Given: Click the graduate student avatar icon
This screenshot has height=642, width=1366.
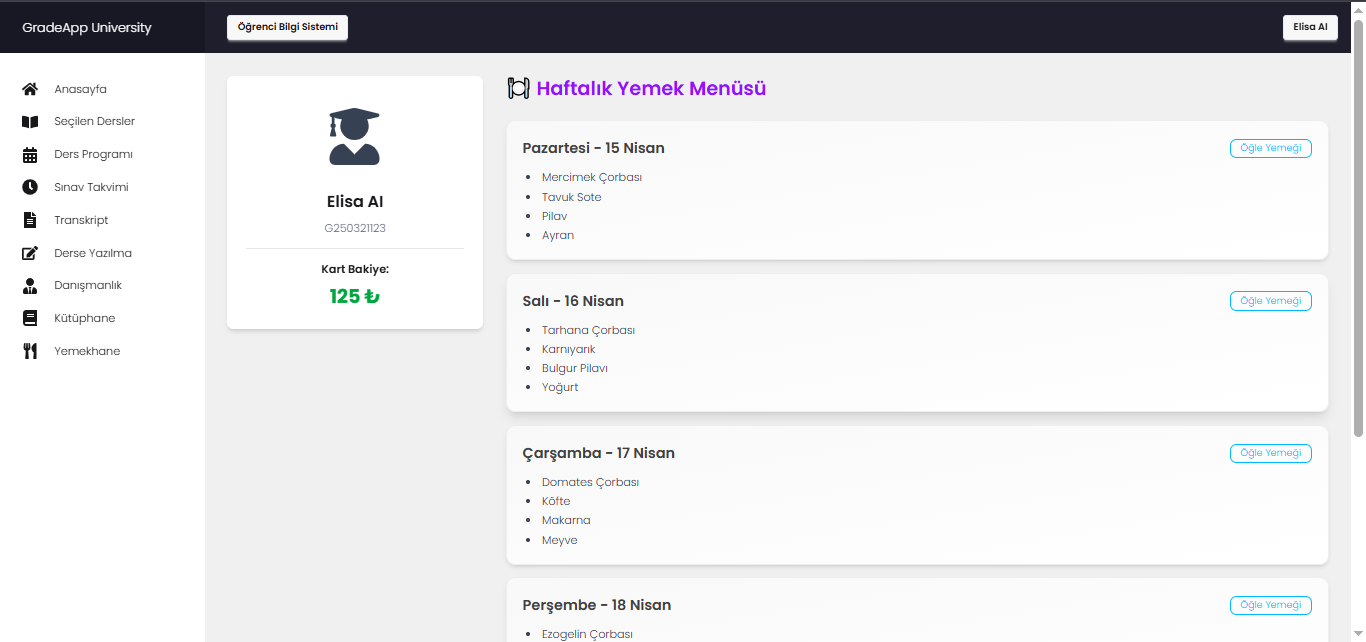Looking at the screenshot, I should (354, 136).
